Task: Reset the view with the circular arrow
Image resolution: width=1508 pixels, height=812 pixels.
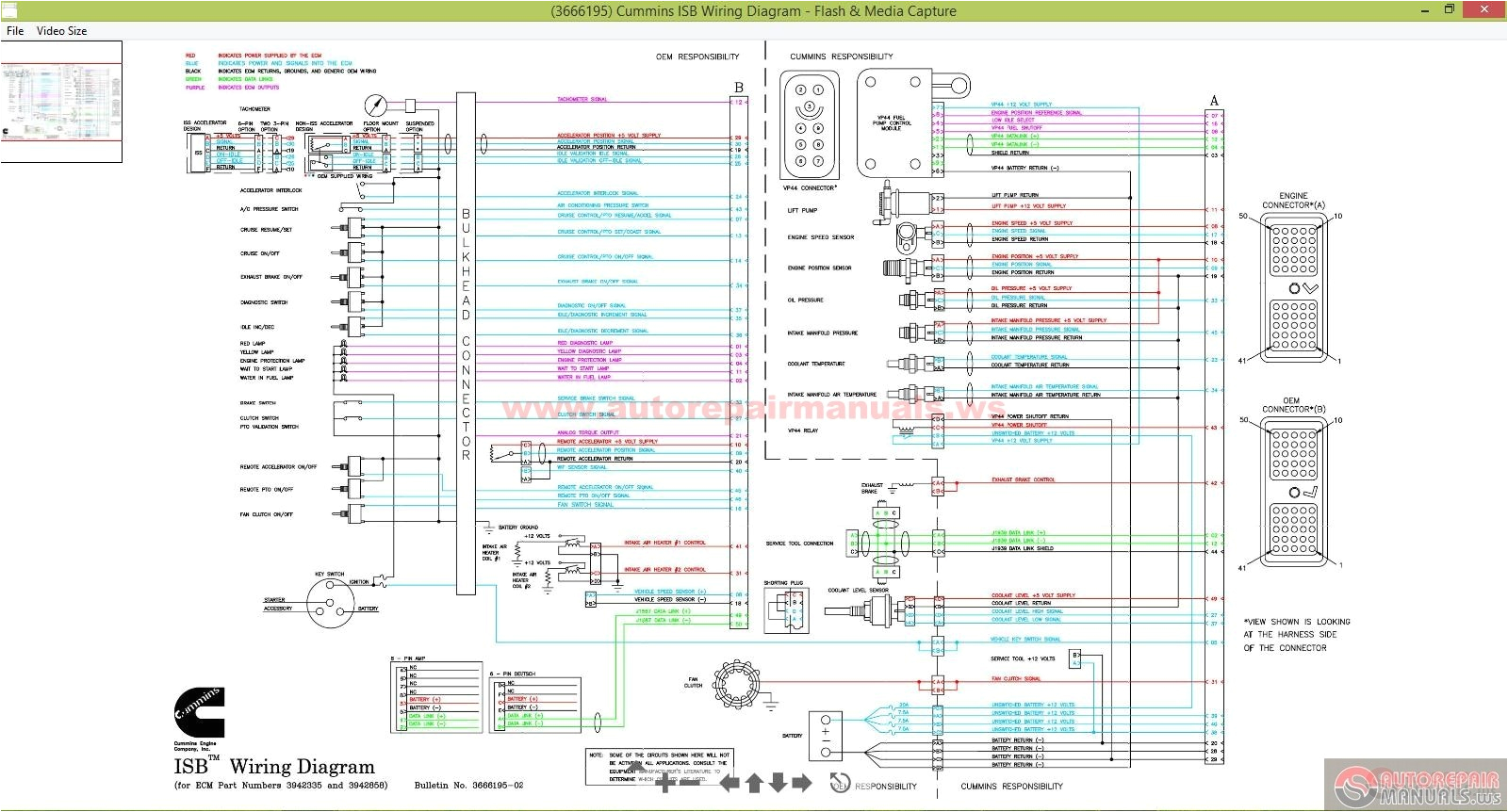Action: coord(839,783)
